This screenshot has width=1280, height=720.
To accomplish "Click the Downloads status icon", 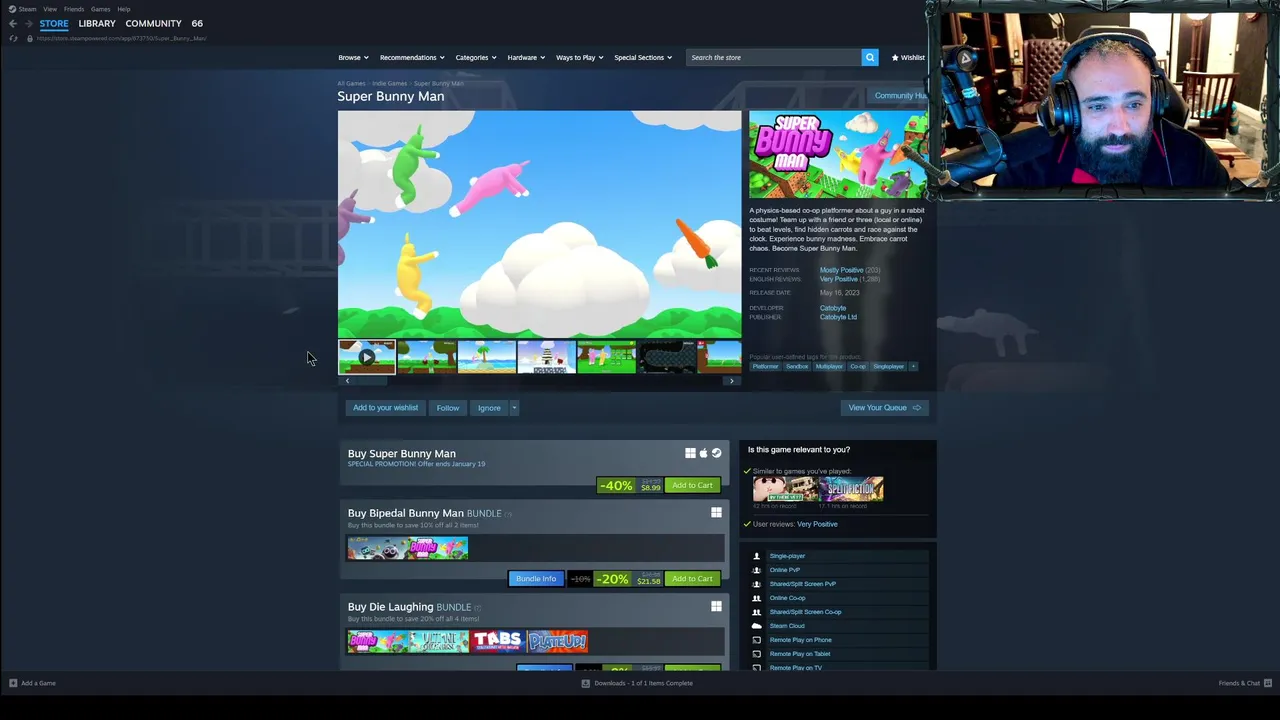I will 586,683.
